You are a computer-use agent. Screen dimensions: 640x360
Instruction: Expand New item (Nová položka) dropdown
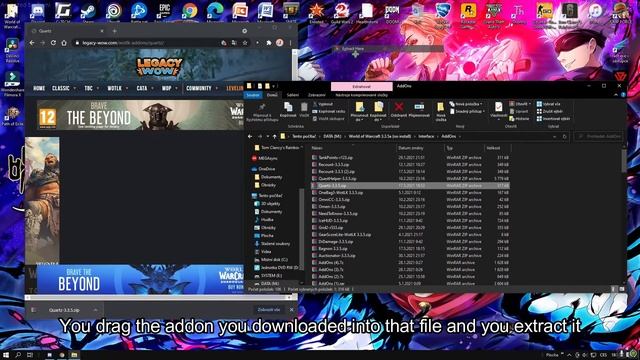click(x=466, y=104)
